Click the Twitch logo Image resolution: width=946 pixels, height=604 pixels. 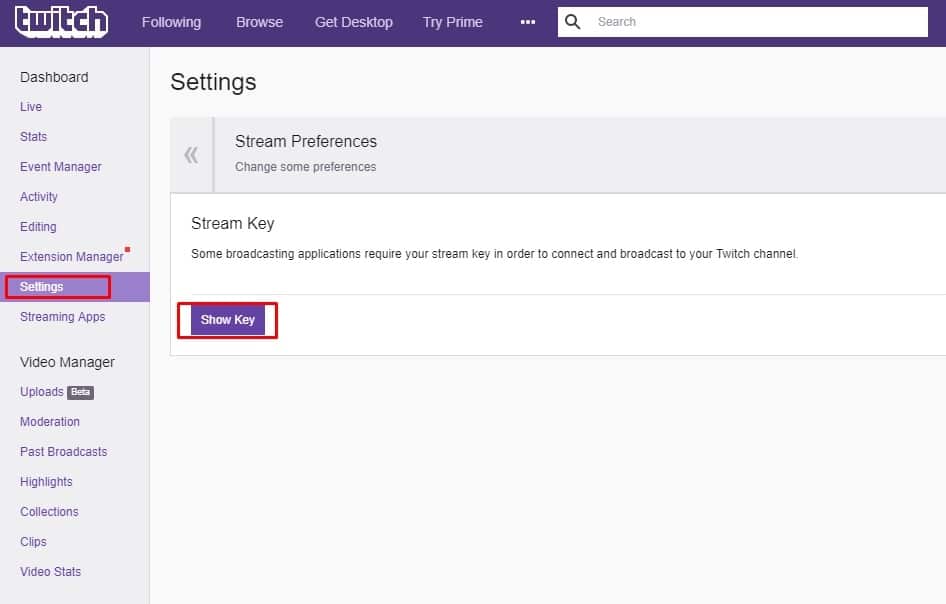pos(61,22)
